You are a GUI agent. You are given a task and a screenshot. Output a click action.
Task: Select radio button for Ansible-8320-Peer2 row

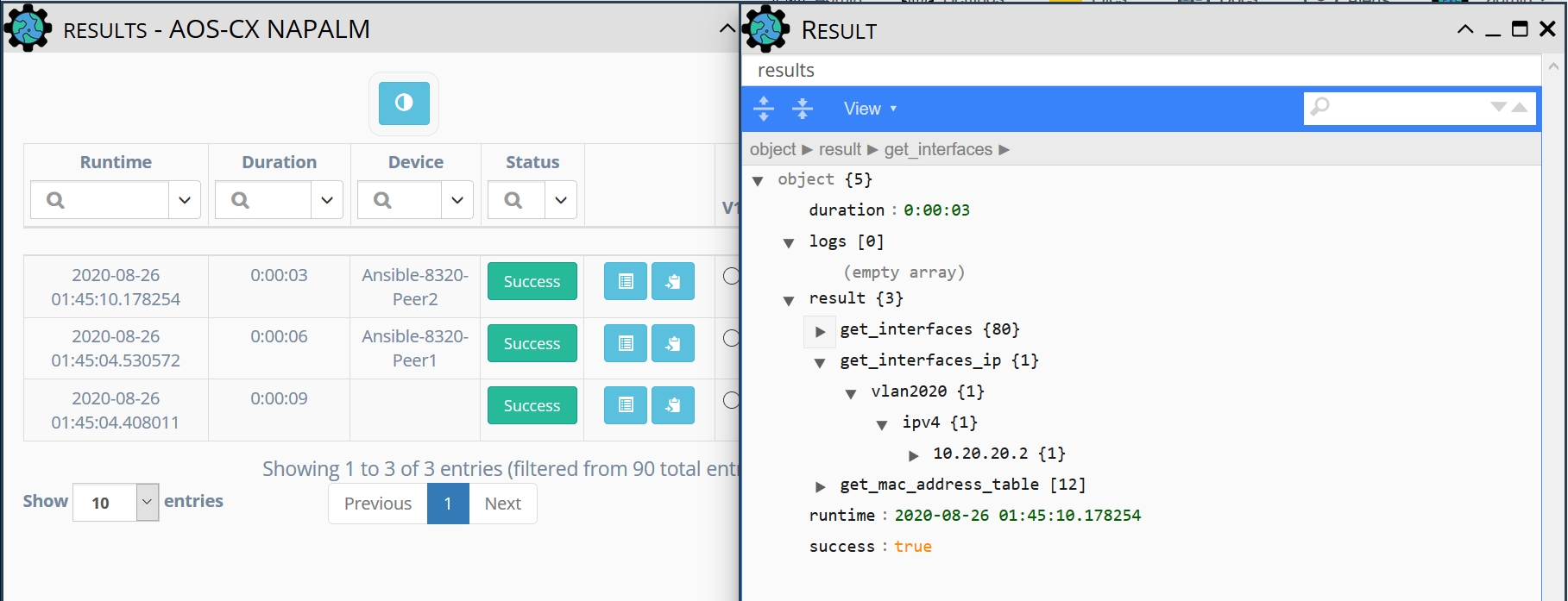[731, 276]
